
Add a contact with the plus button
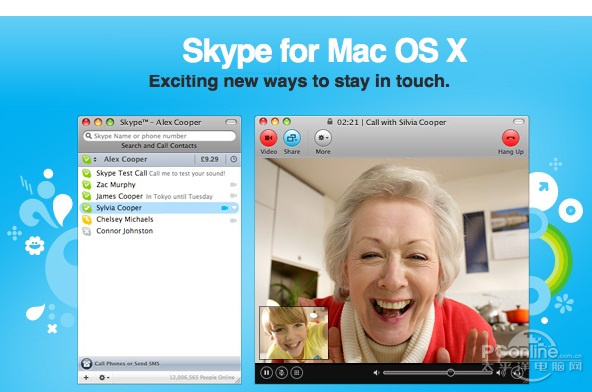[86, 377]
